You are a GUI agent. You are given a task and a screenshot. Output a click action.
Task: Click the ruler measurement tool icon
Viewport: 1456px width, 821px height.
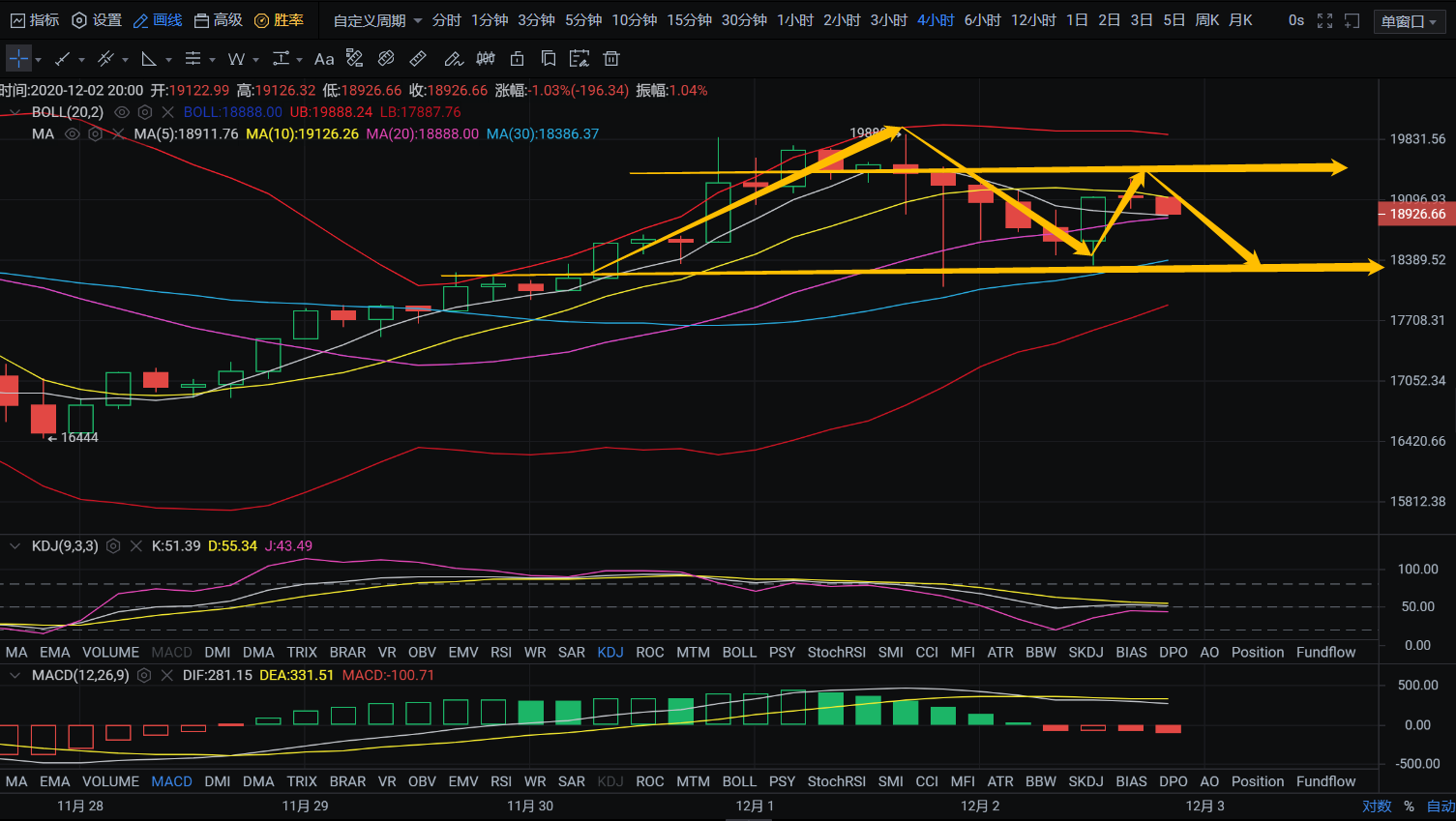[x=418, y=59]
